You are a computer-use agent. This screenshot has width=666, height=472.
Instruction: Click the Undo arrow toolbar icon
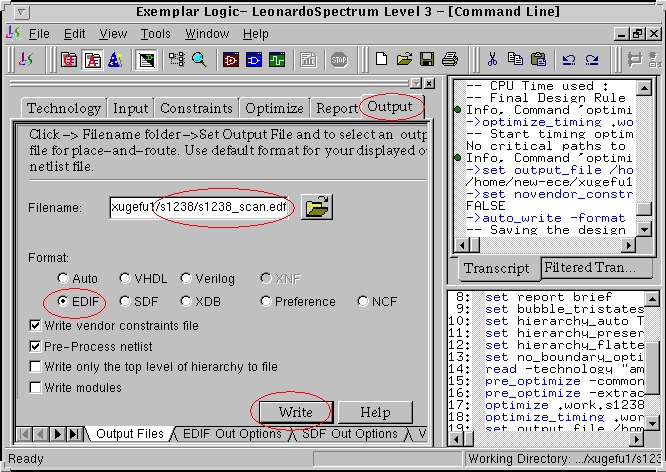pos(569,60)
